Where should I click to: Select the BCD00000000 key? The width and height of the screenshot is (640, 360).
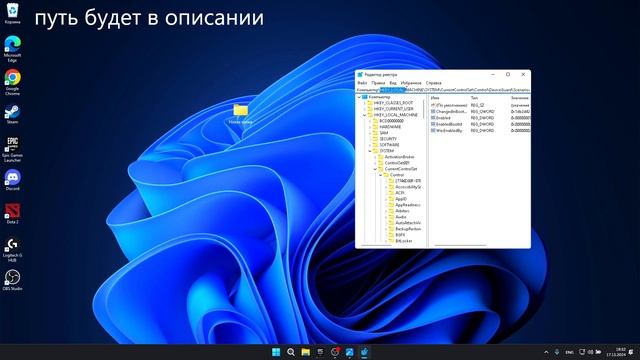tap(391, 121)
